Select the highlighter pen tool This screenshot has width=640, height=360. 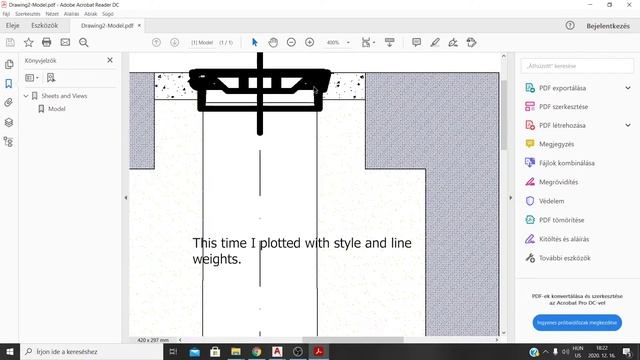point(435,42)
